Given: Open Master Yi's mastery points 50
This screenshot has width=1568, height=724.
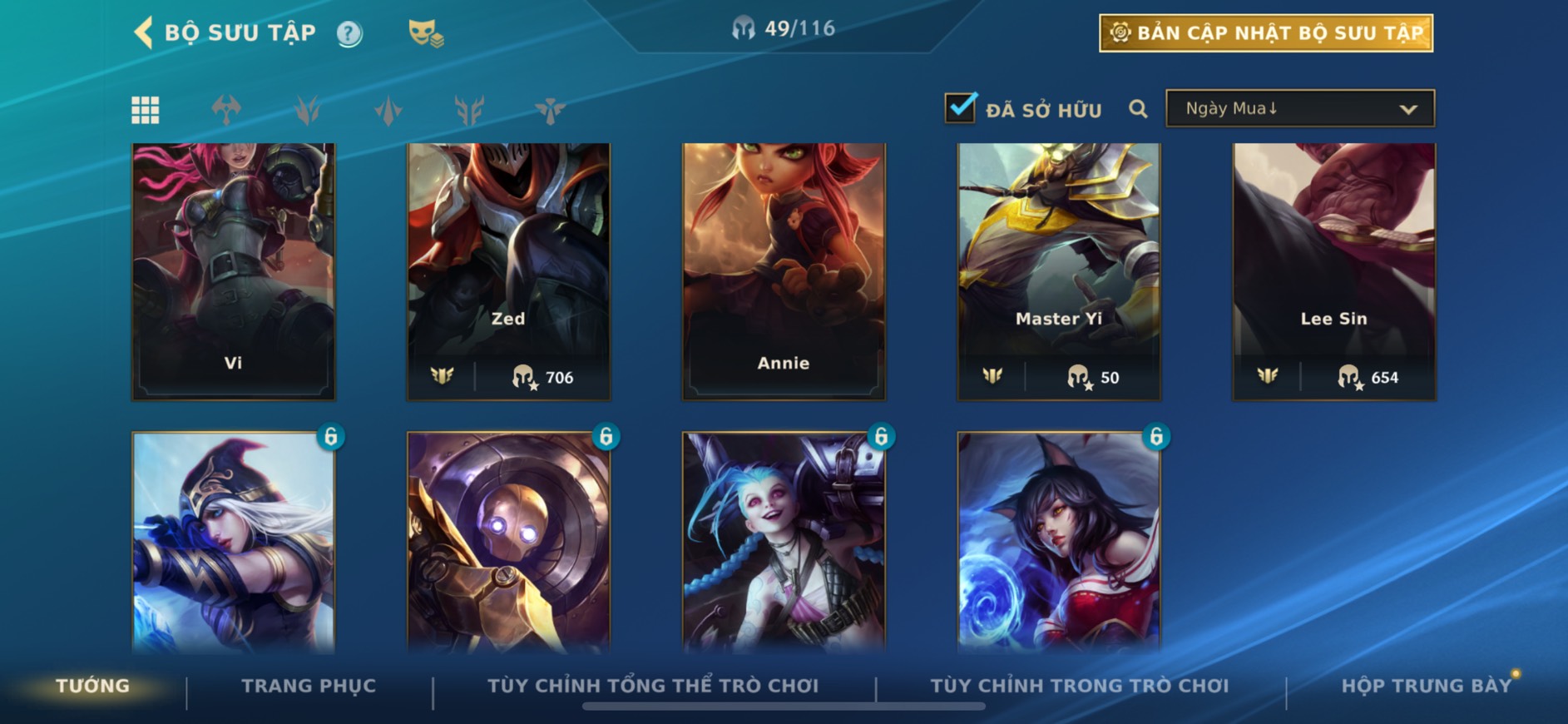Looking at the screenshot, I should 1093,378.
